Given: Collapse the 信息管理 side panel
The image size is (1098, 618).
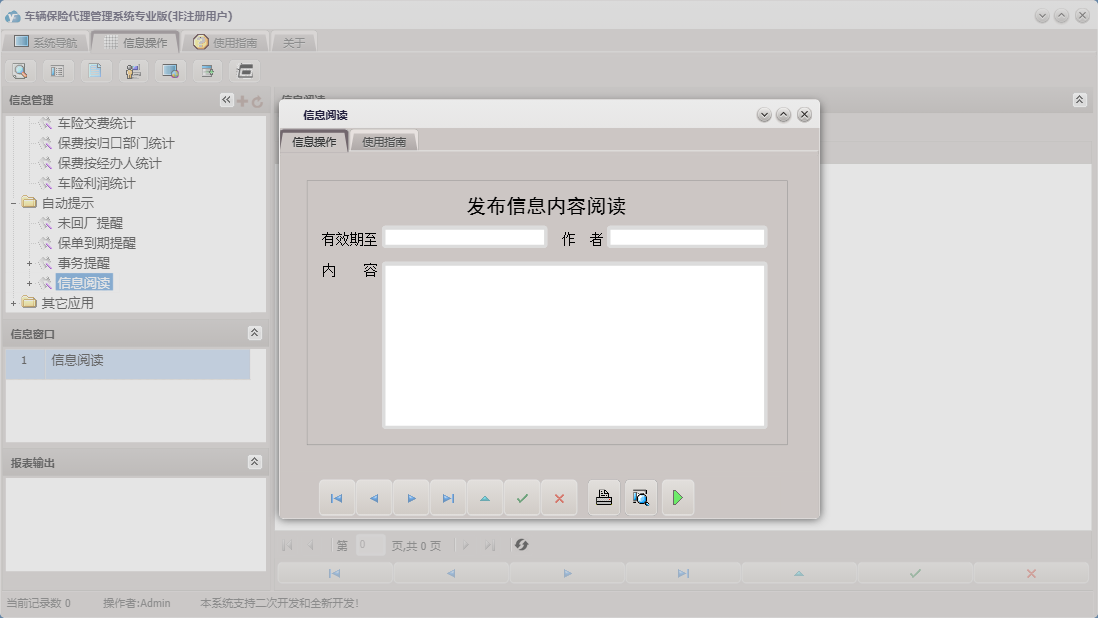Looking at the screenshot, I should (x=226, y=100).
